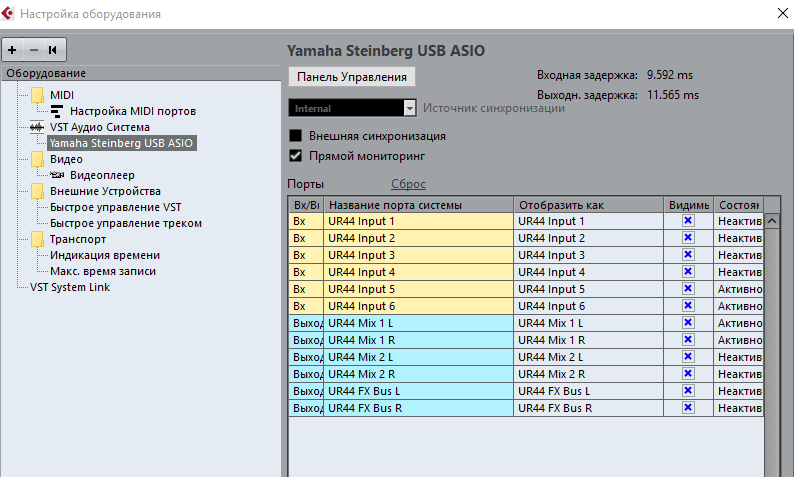Image resolution: width=794 pixels, height=477 pixels.
Task: Select Индикация времени item
Action: click(x=105, y=255)
